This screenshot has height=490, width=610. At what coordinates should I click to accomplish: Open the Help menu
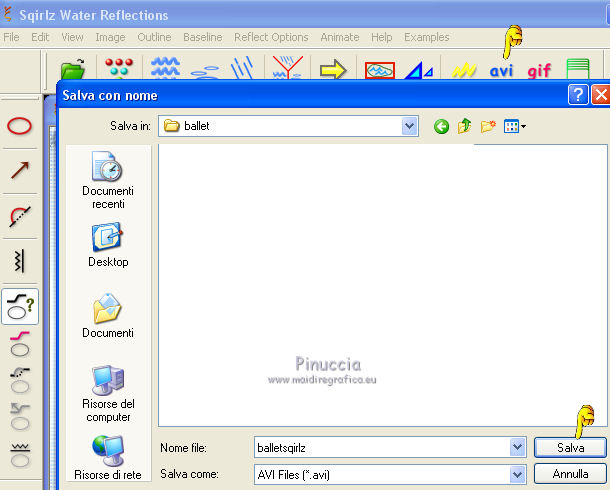point(382,37)
